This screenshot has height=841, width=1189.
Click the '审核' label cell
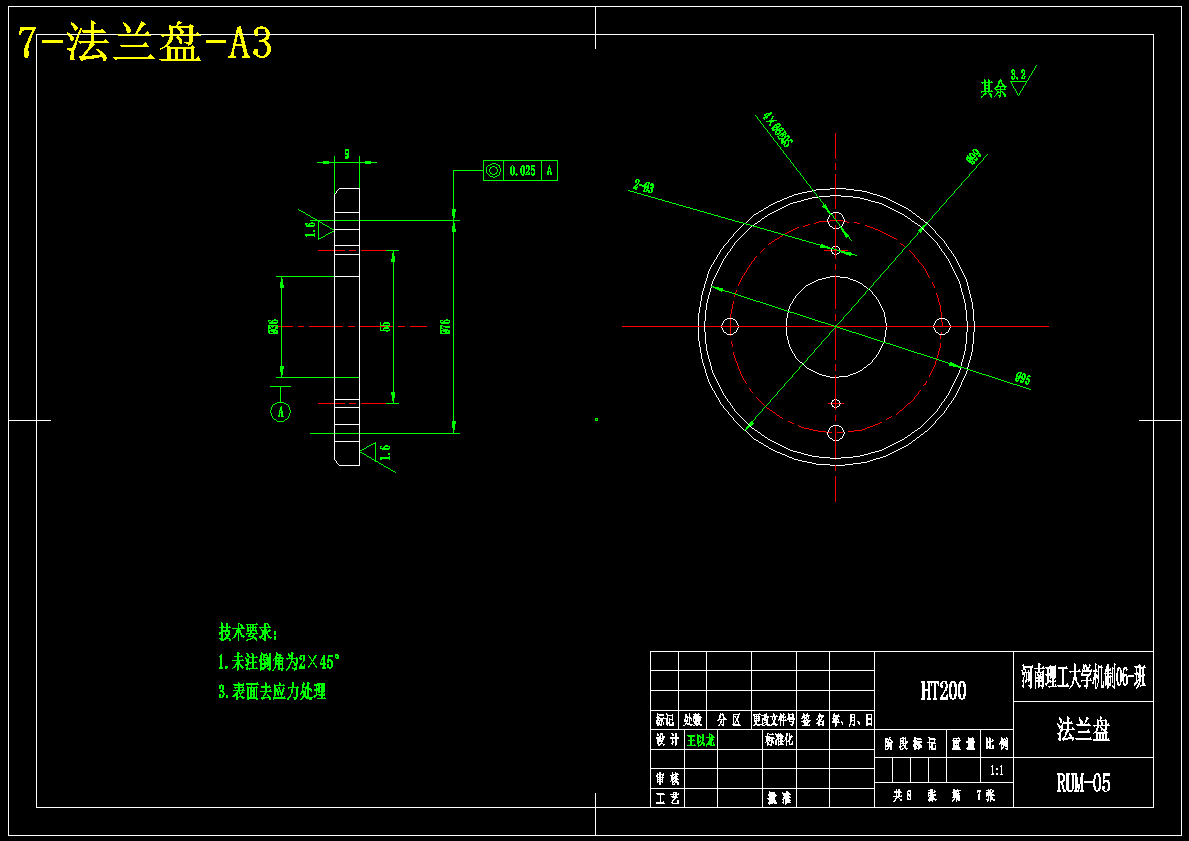coord(667,778)
